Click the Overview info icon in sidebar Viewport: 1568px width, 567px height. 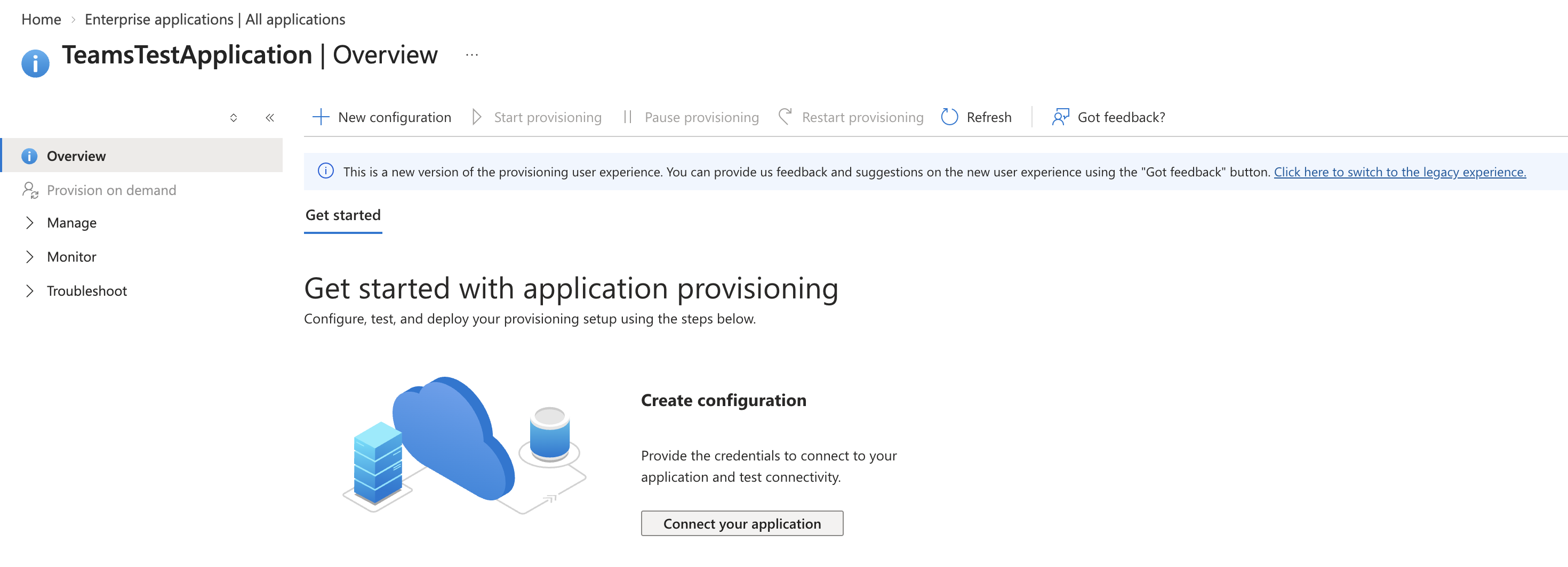click(x=29, y=156)
